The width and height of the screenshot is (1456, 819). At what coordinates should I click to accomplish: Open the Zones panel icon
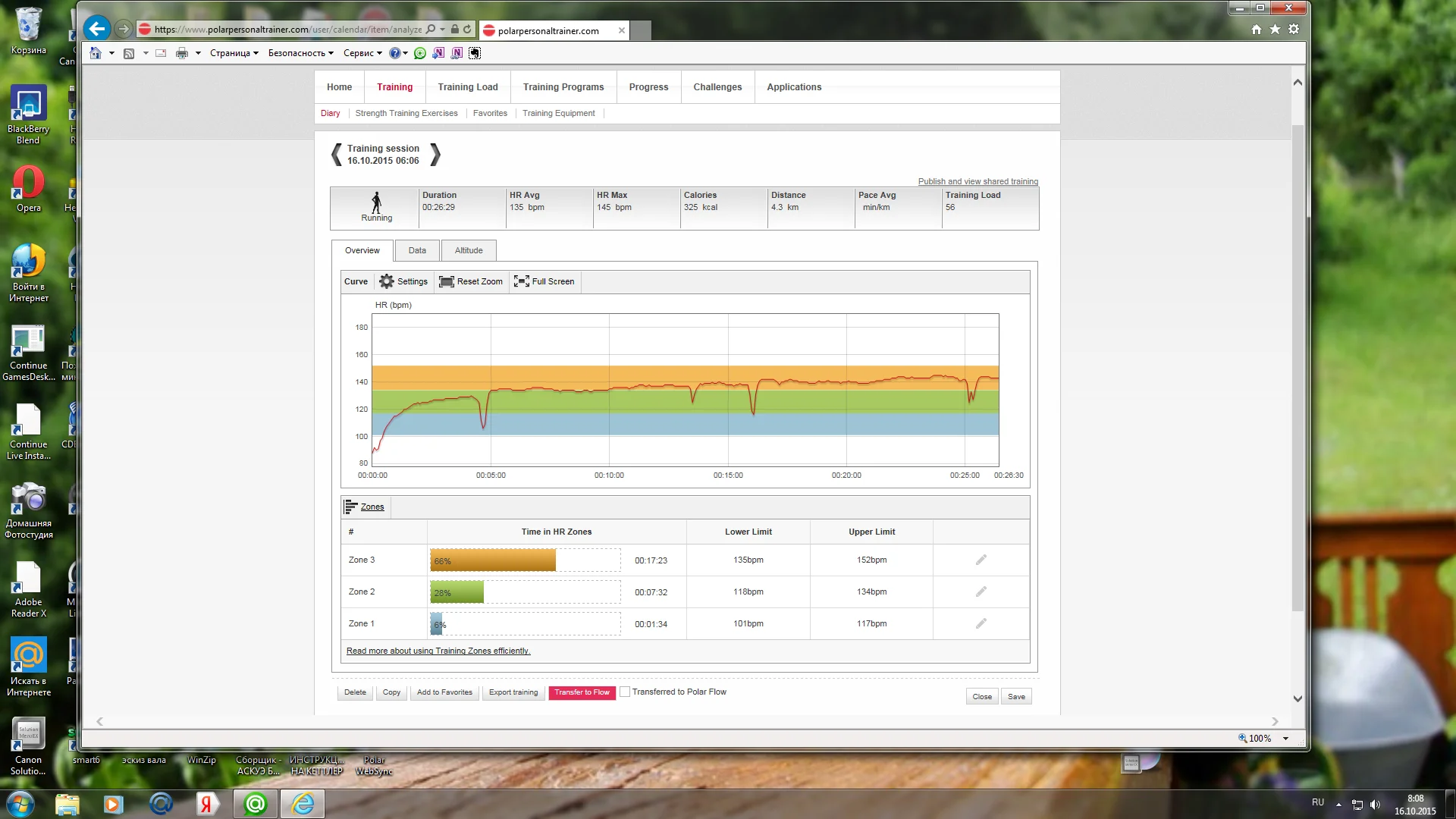[x=351, y=507]
